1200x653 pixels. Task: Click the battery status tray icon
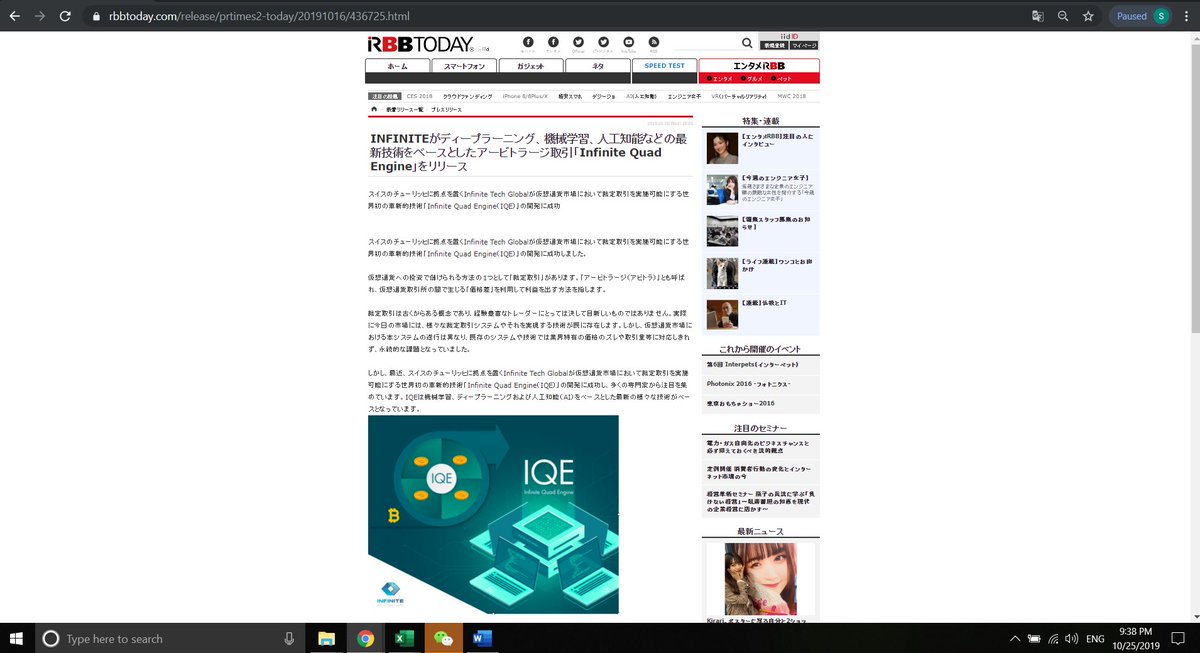[x=1034, y=638]
